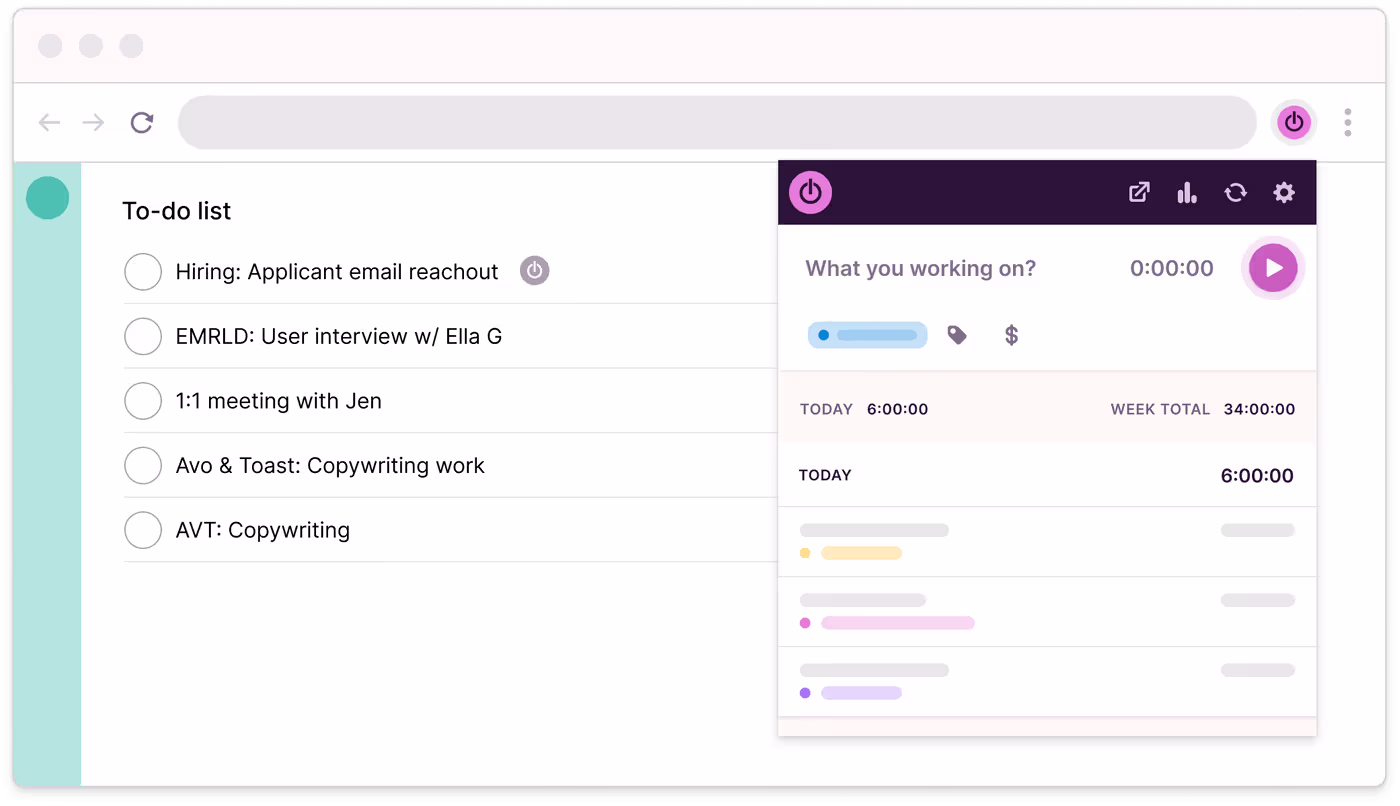Image resolution: width=1400 pixels, height=806 pixels.
Task: Click the browser back arrow
Action: (49, 122)
